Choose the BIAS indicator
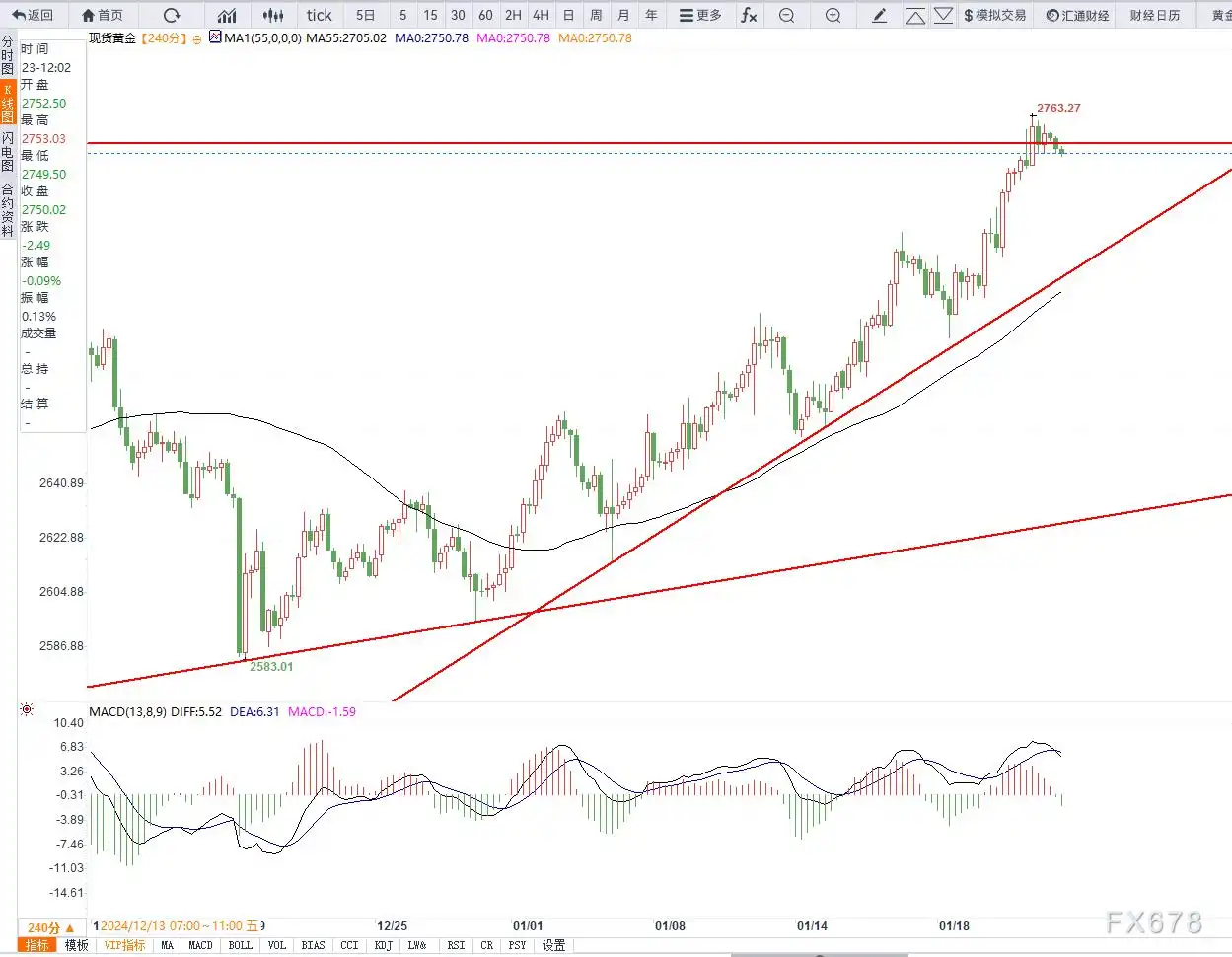This screenshot has width=1232, height=957. (314, 945)
